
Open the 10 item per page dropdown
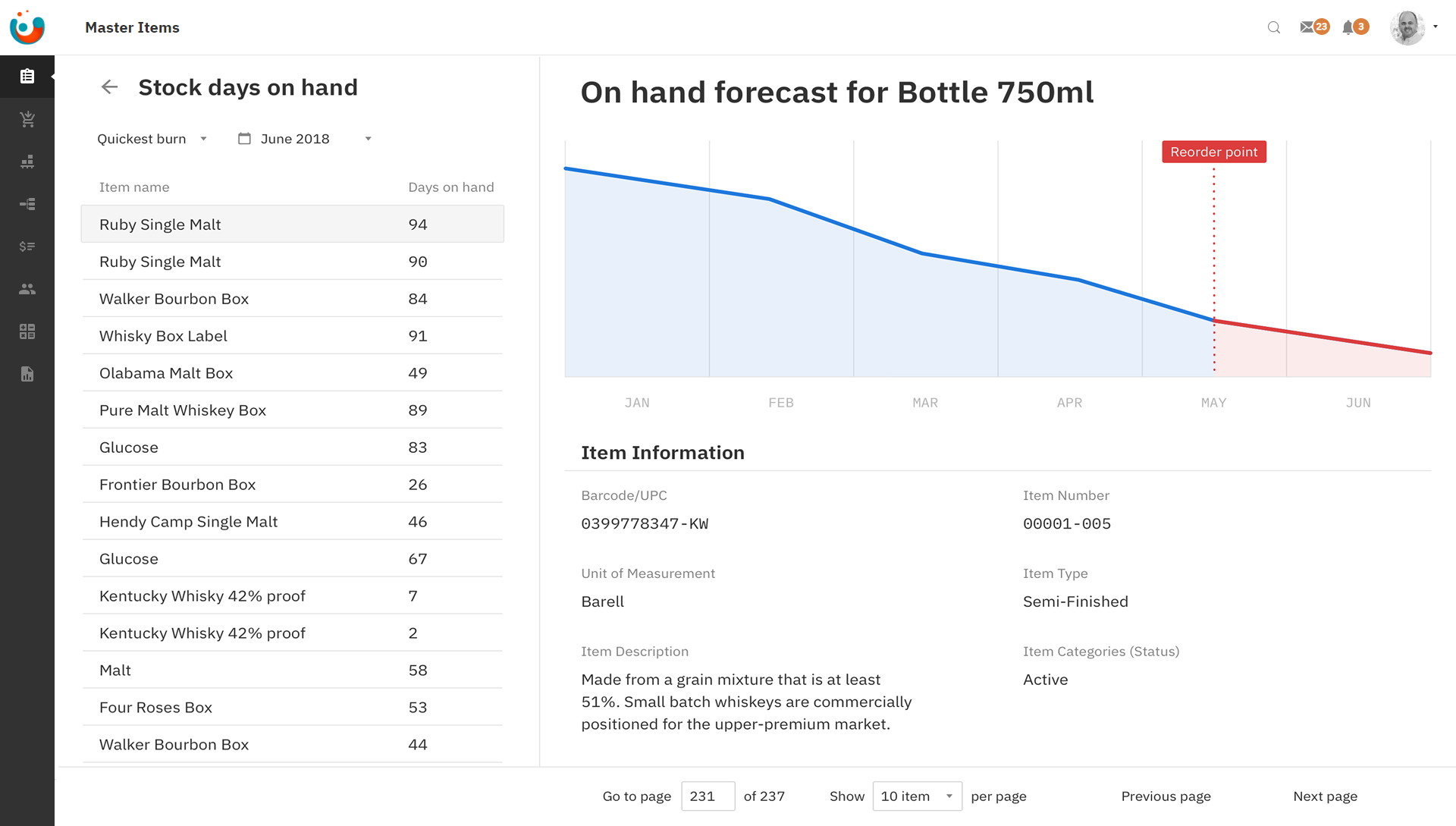click(x=917, y=796)
